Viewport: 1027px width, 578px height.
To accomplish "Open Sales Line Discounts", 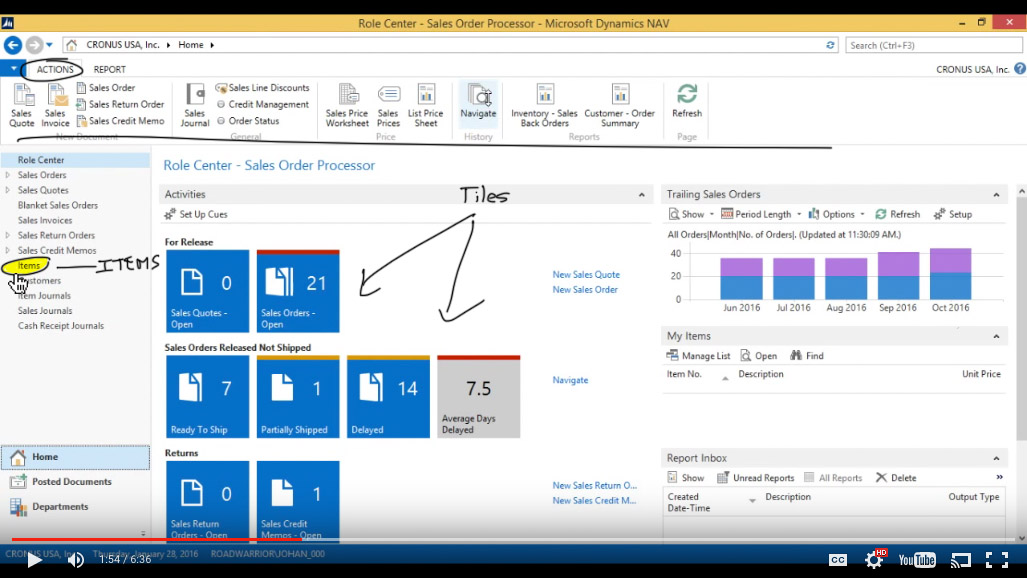I will click(x=262, y=87).
